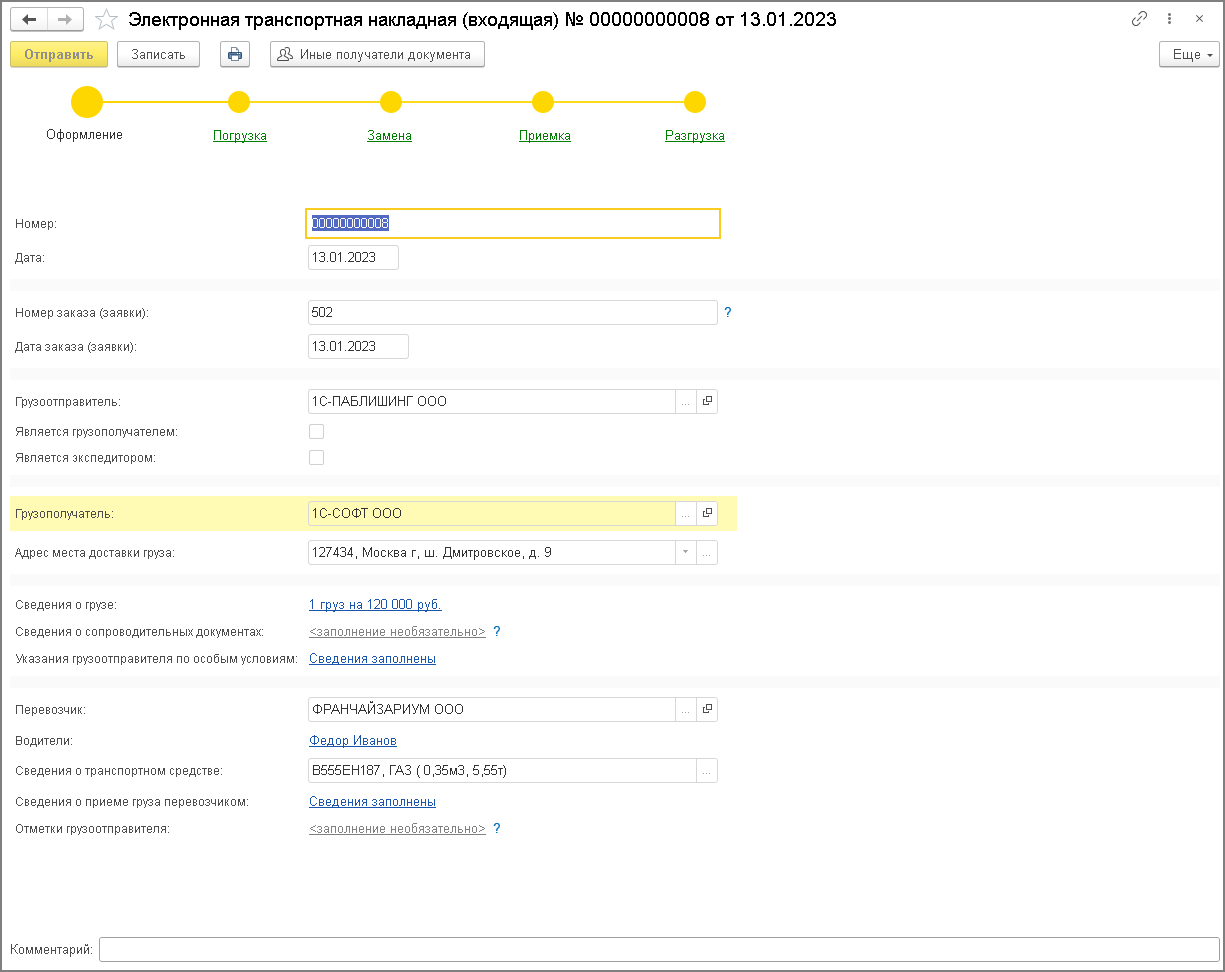The width and height of the screenshot is (1225, 972).
Task: Click into the Комментарий text field
Action: point(658,949)
